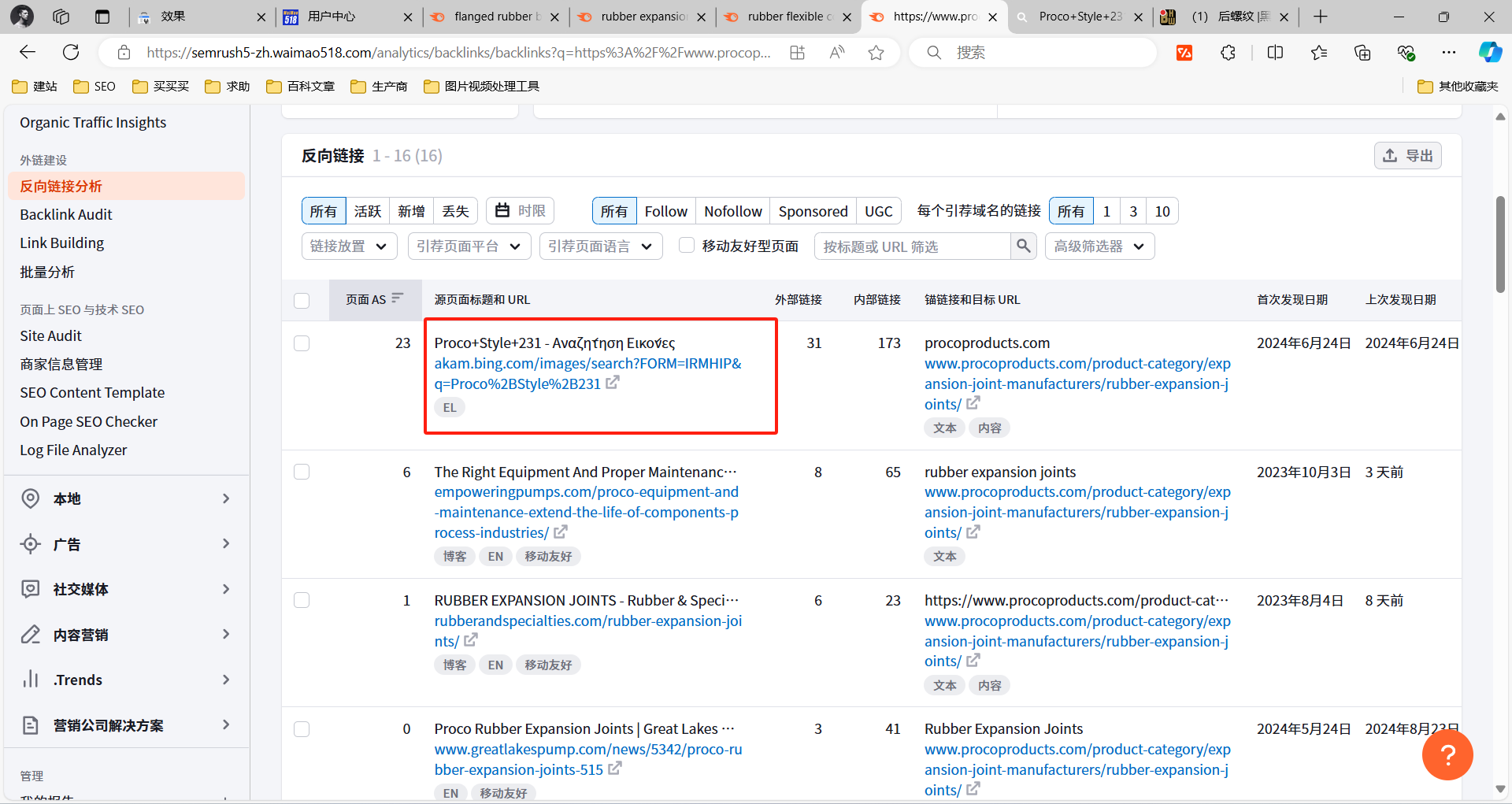This screenshot has height=804, width=1512.
Task: Expand 内容营销 sidebar section
Action: pos(127,635)
